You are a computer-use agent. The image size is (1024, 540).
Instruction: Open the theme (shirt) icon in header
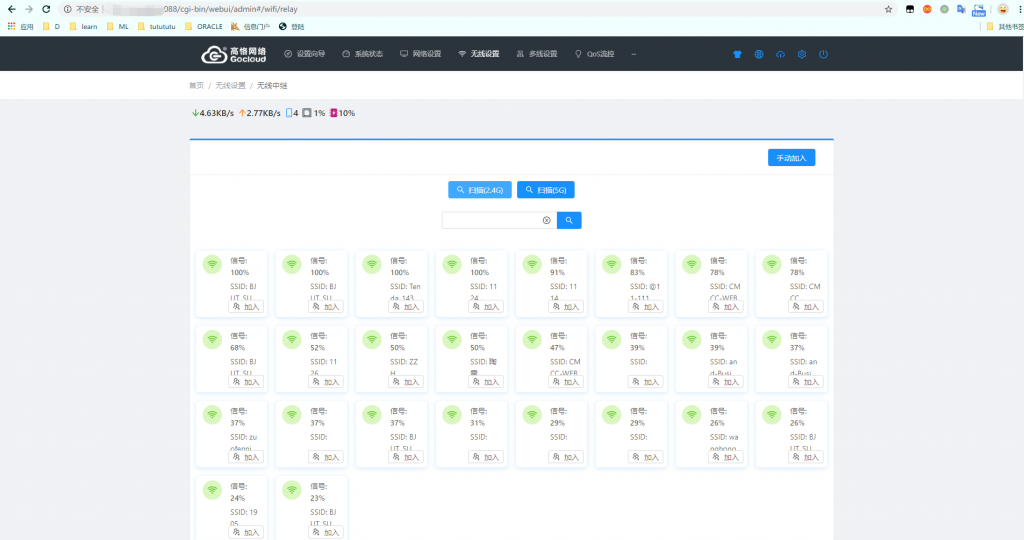click(x=737, y=54)
